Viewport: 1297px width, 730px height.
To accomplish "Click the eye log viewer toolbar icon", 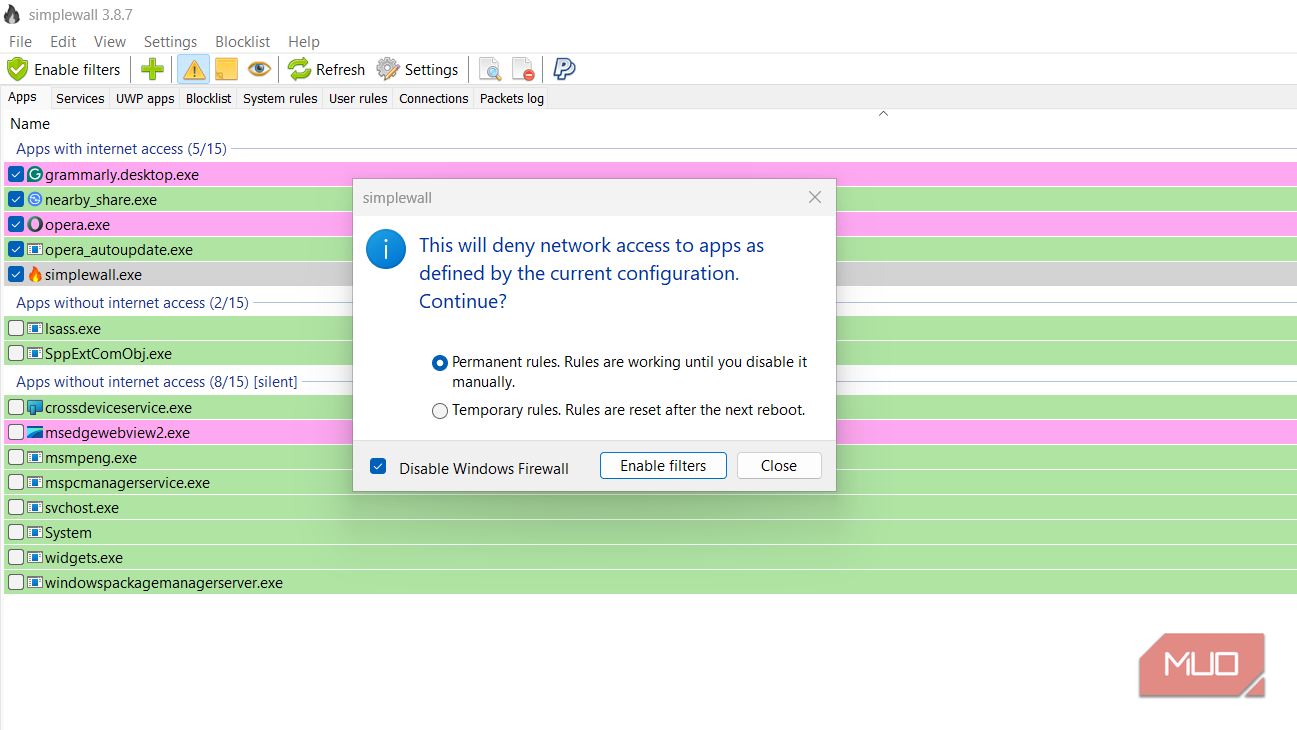I will point(259,69).
